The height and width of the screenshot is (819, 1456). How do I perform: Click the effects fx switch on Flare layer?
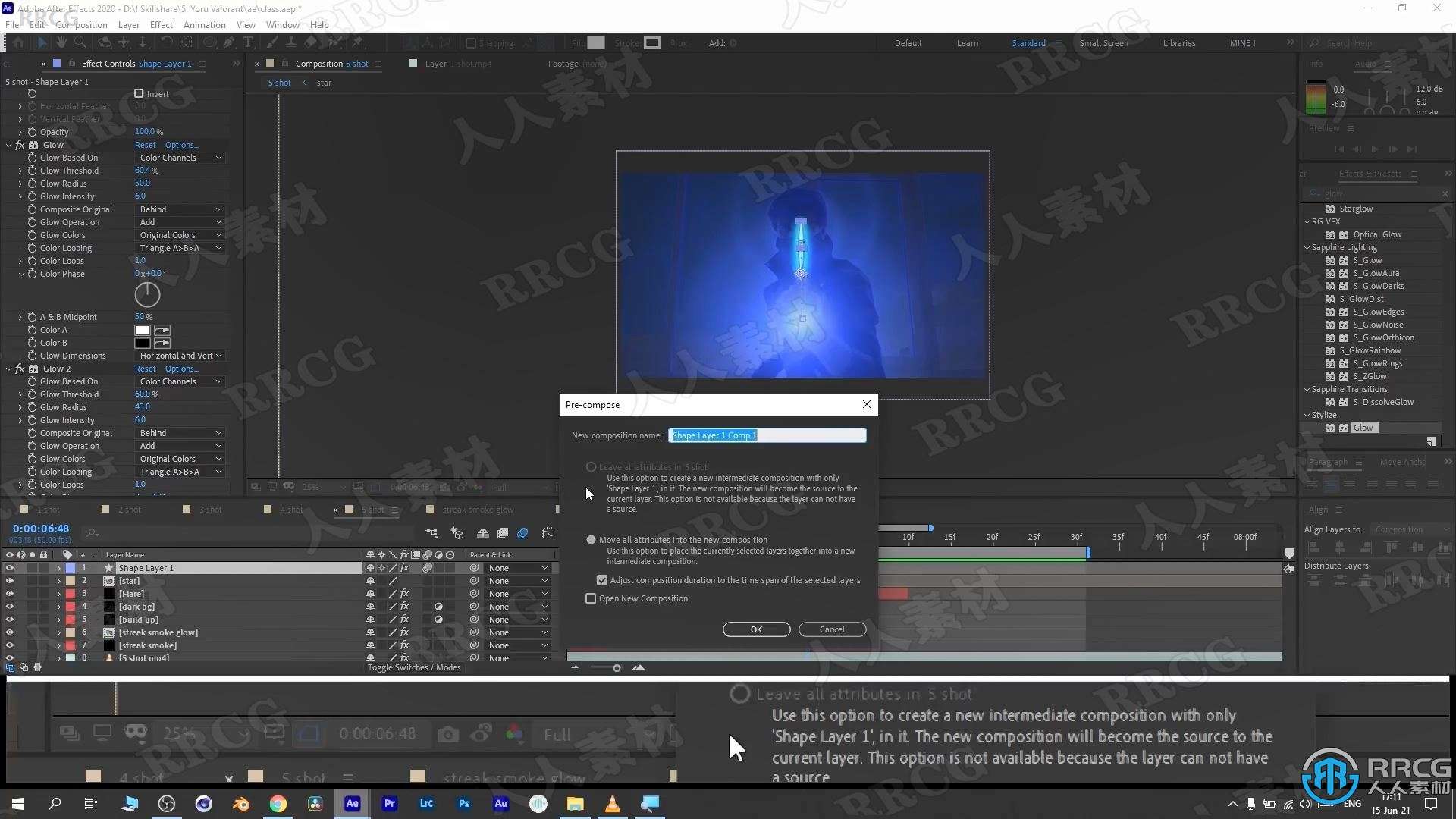[404, 594]
